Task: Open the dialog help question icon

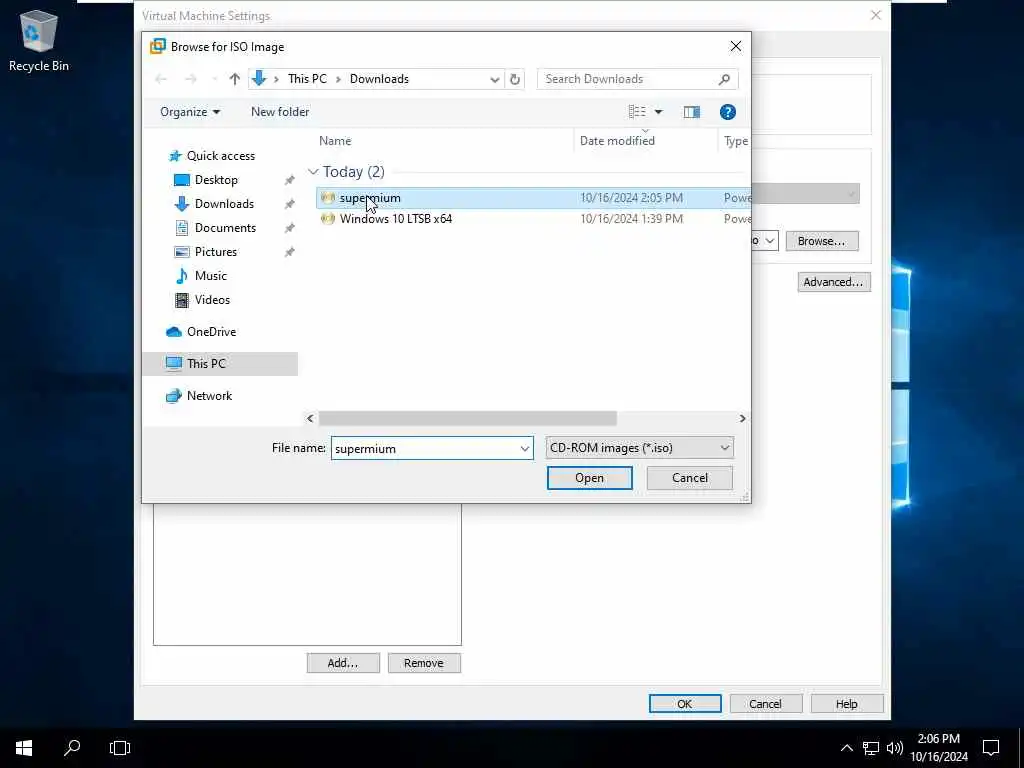Action: click(x=728, y=112)
